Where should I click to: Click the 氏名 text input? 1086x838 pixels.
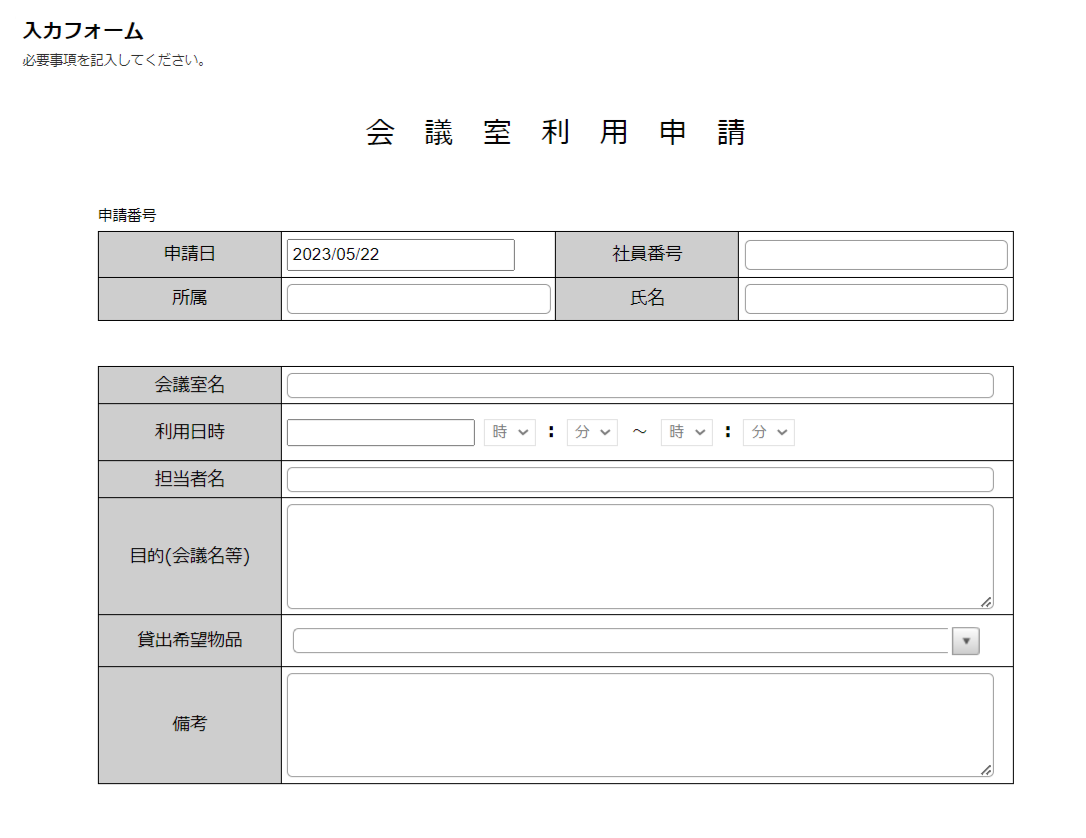(875, 299)
